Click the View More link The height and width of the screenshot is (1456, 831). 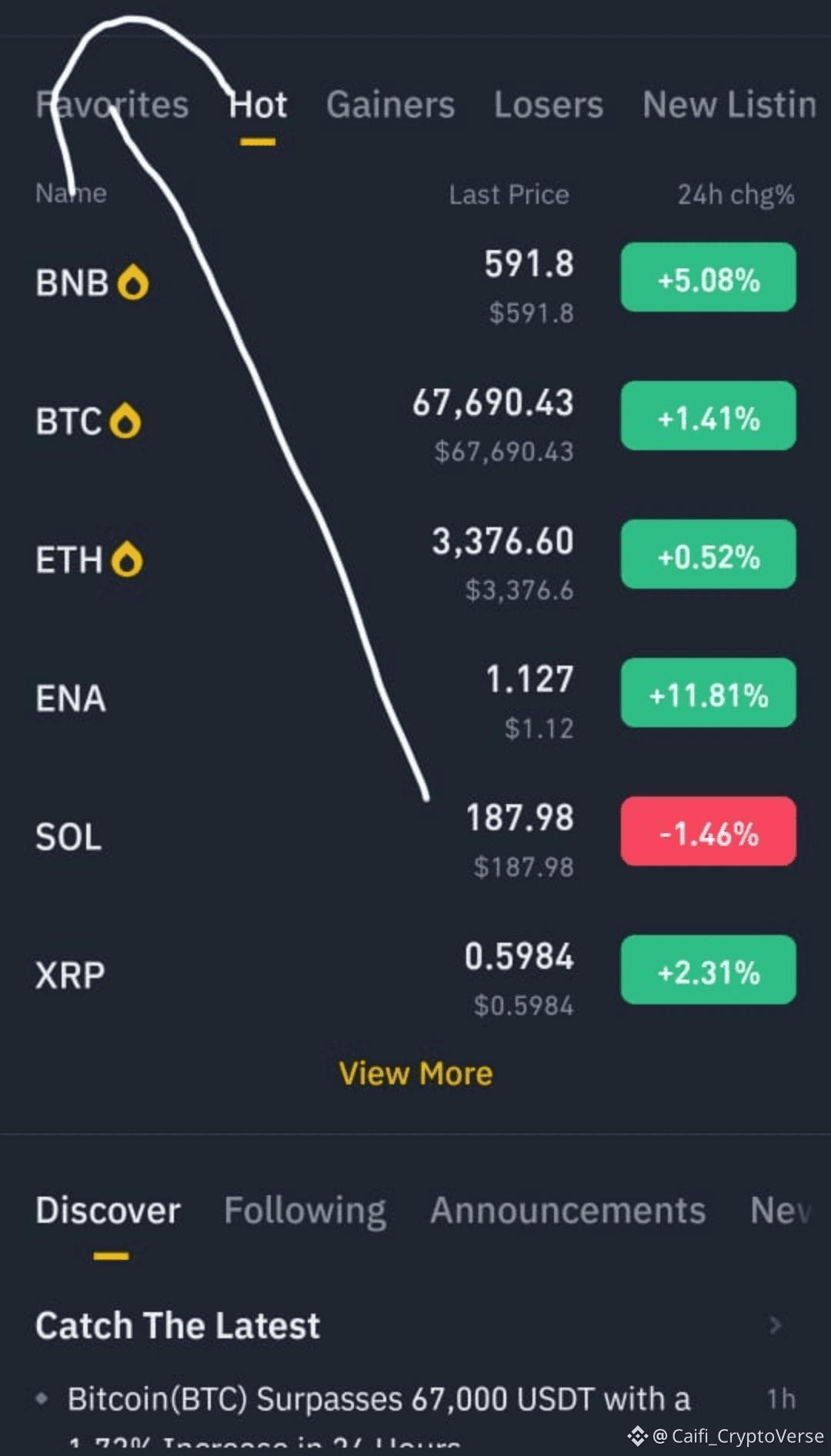tap(415, 1074)
